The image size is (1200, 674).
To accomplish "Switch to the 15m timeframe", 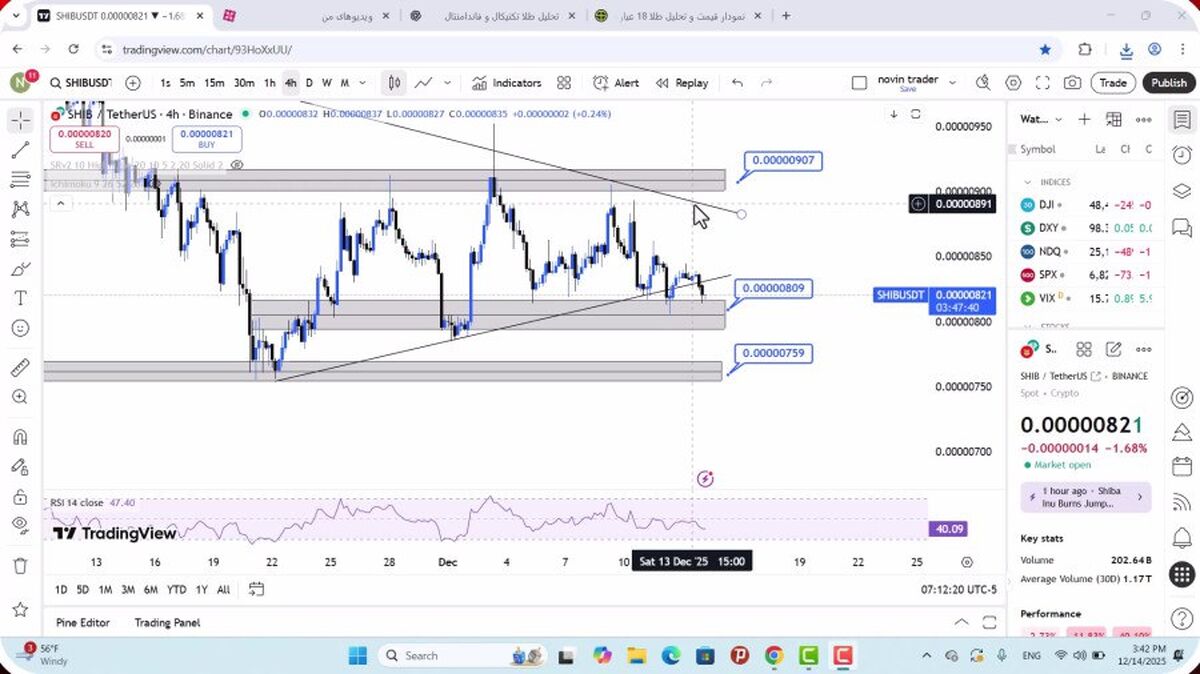I will (214, 83).
